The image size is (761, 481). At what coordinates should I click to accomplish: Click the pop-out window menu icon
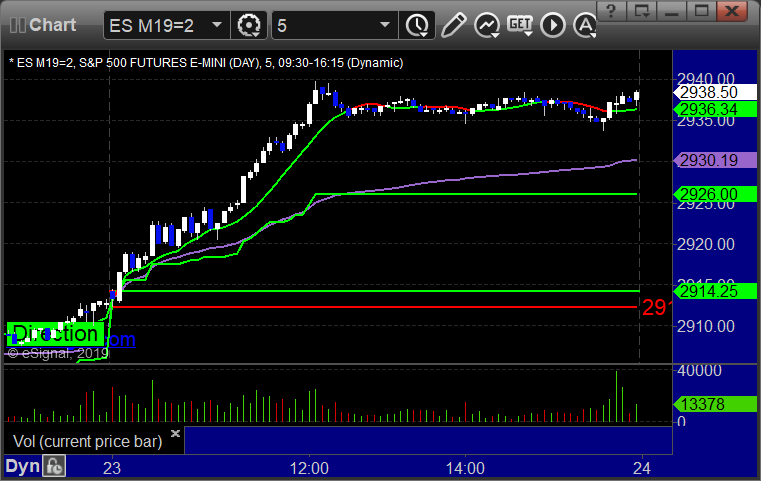click(641, 11)
